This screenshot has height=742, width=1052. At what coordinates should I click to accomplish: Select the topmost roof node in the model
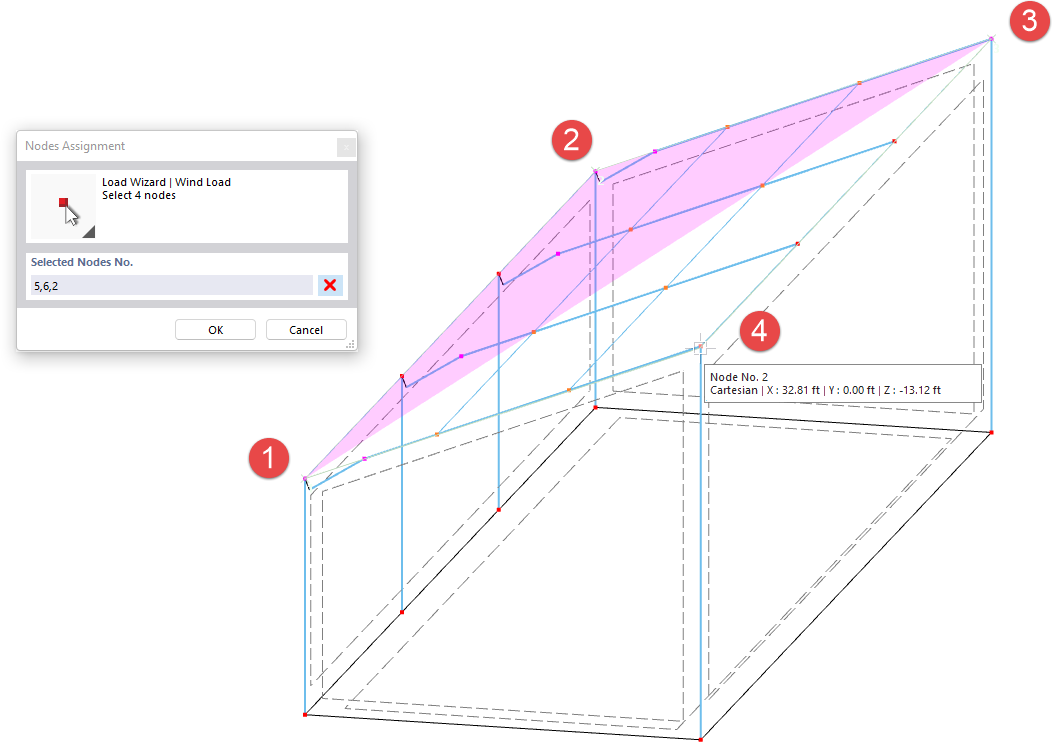(x=990, y=38)
